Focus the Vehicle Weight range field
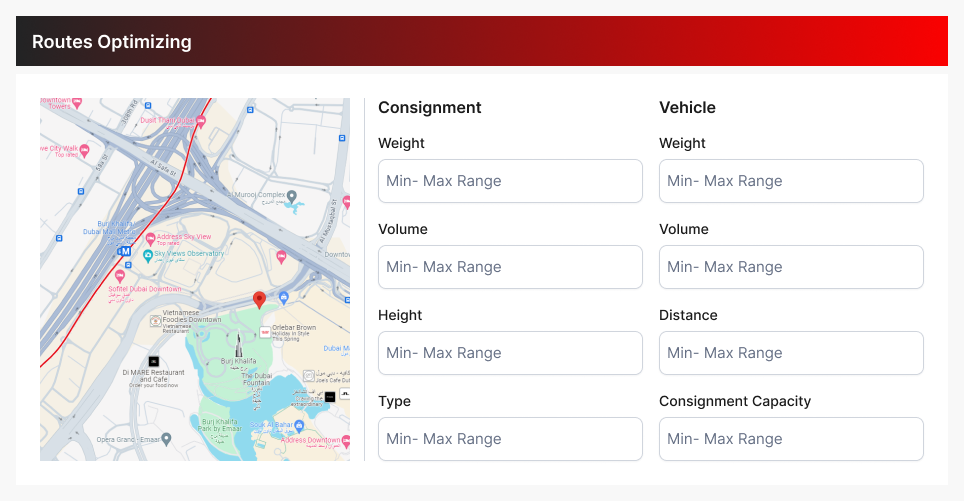Image resolution: width=964 pixels, height=501 pixels. 791,181
